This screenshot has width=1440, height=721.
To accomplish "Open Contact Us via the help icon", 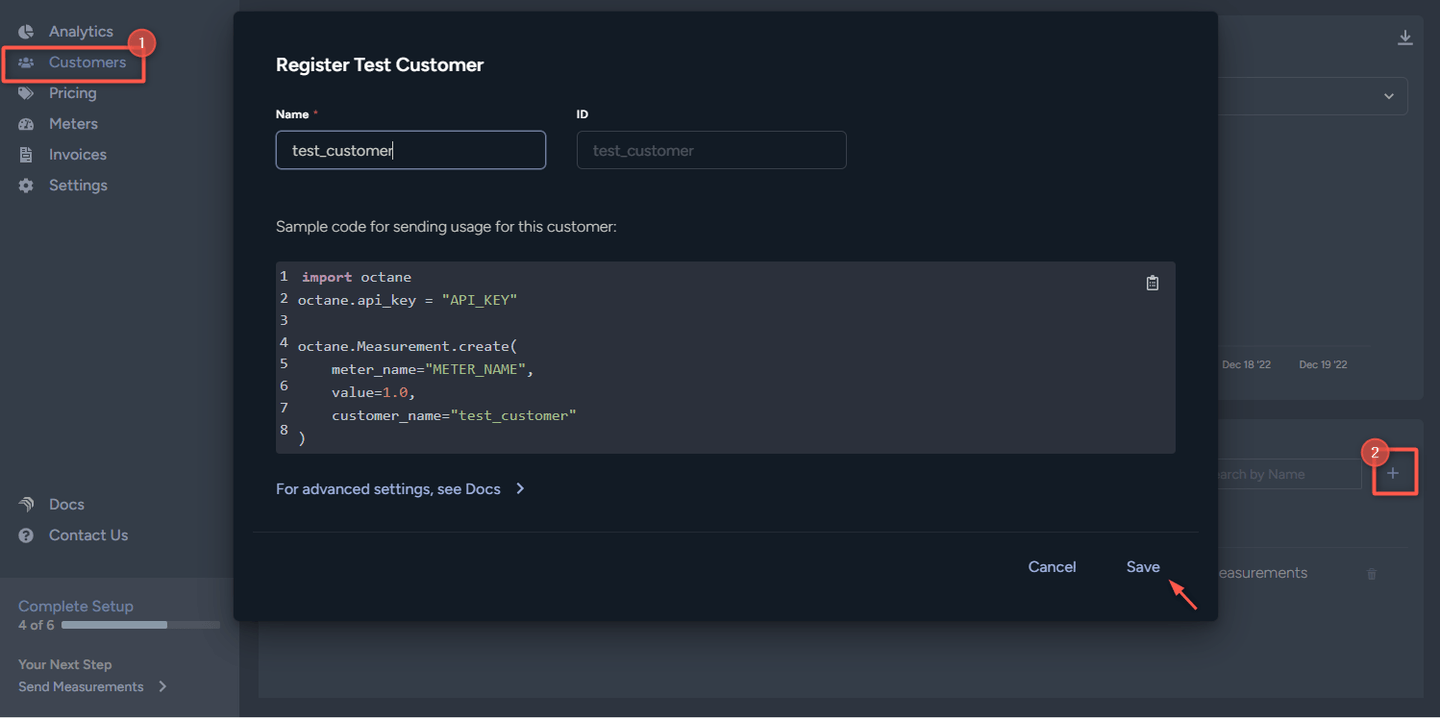I will click(x=28, y=535).
